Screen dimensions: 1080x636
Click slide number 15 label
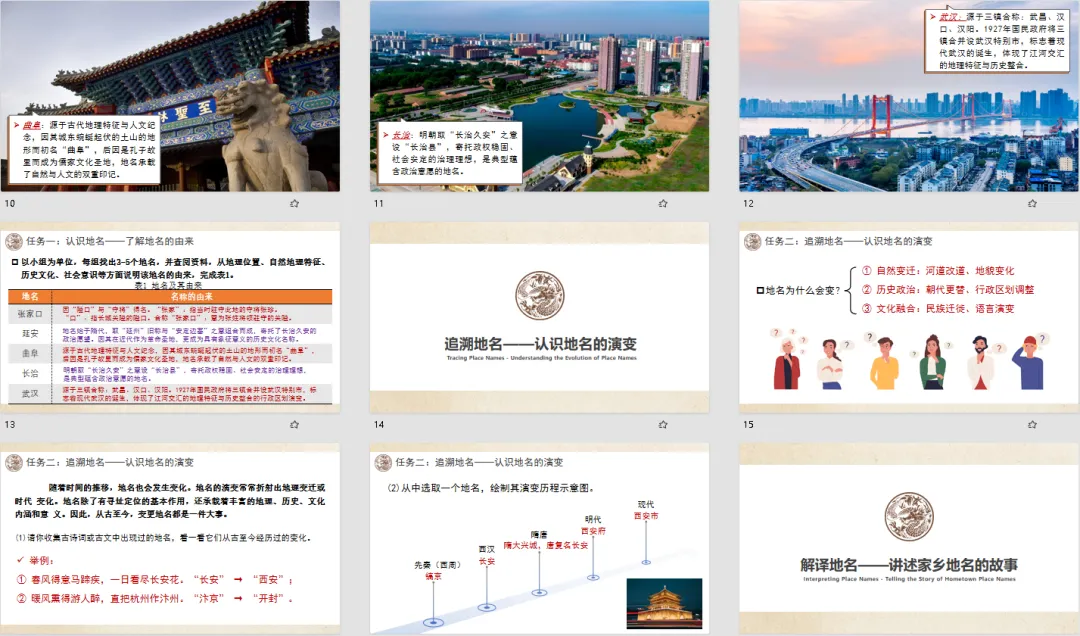click(748, 424)
